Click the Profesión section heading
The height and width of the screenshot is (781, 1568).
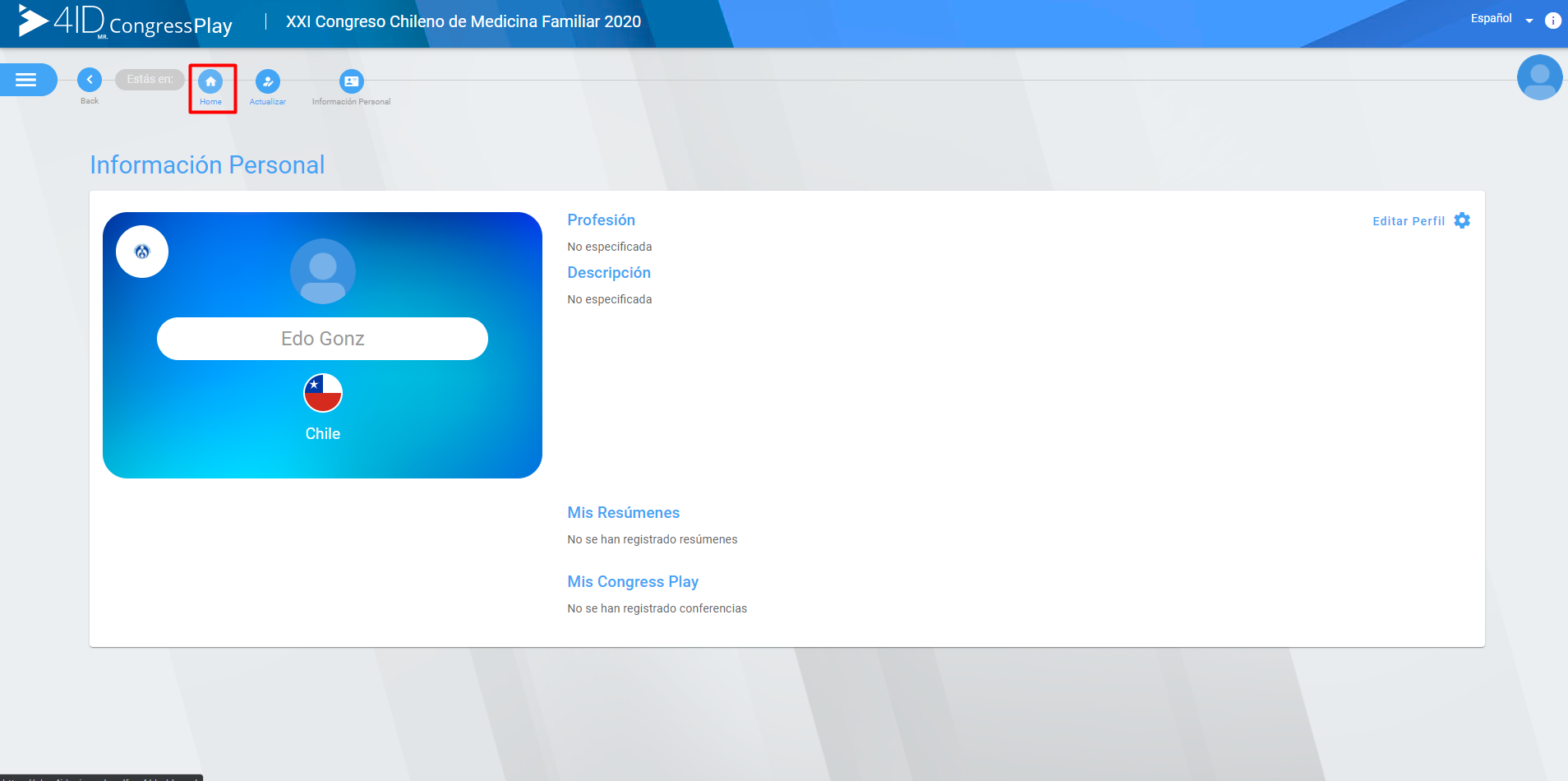pyautogui.click(x=601, y=220)
